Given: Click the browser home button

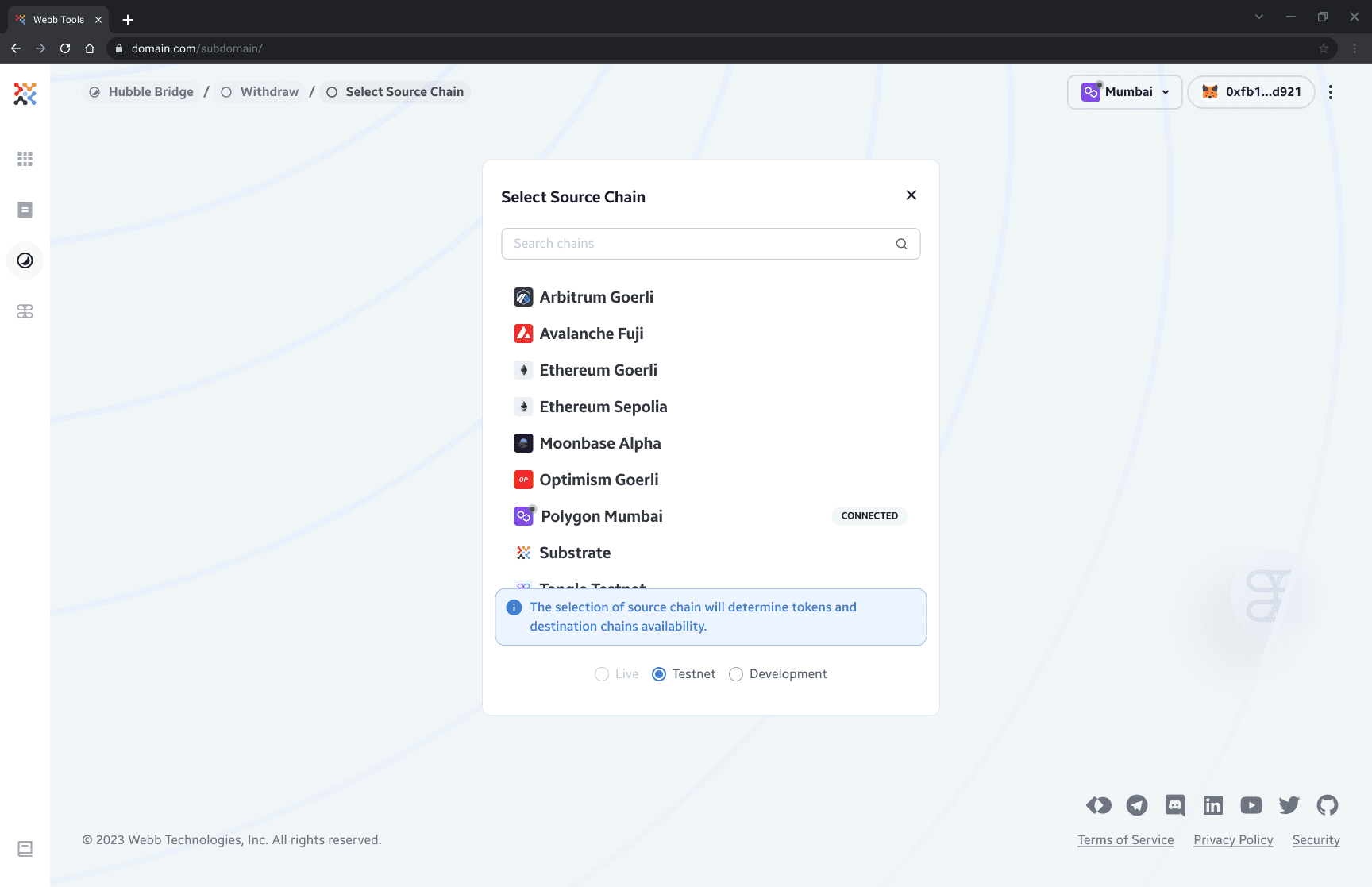Looking at the screenshot, I should [90, 48].
